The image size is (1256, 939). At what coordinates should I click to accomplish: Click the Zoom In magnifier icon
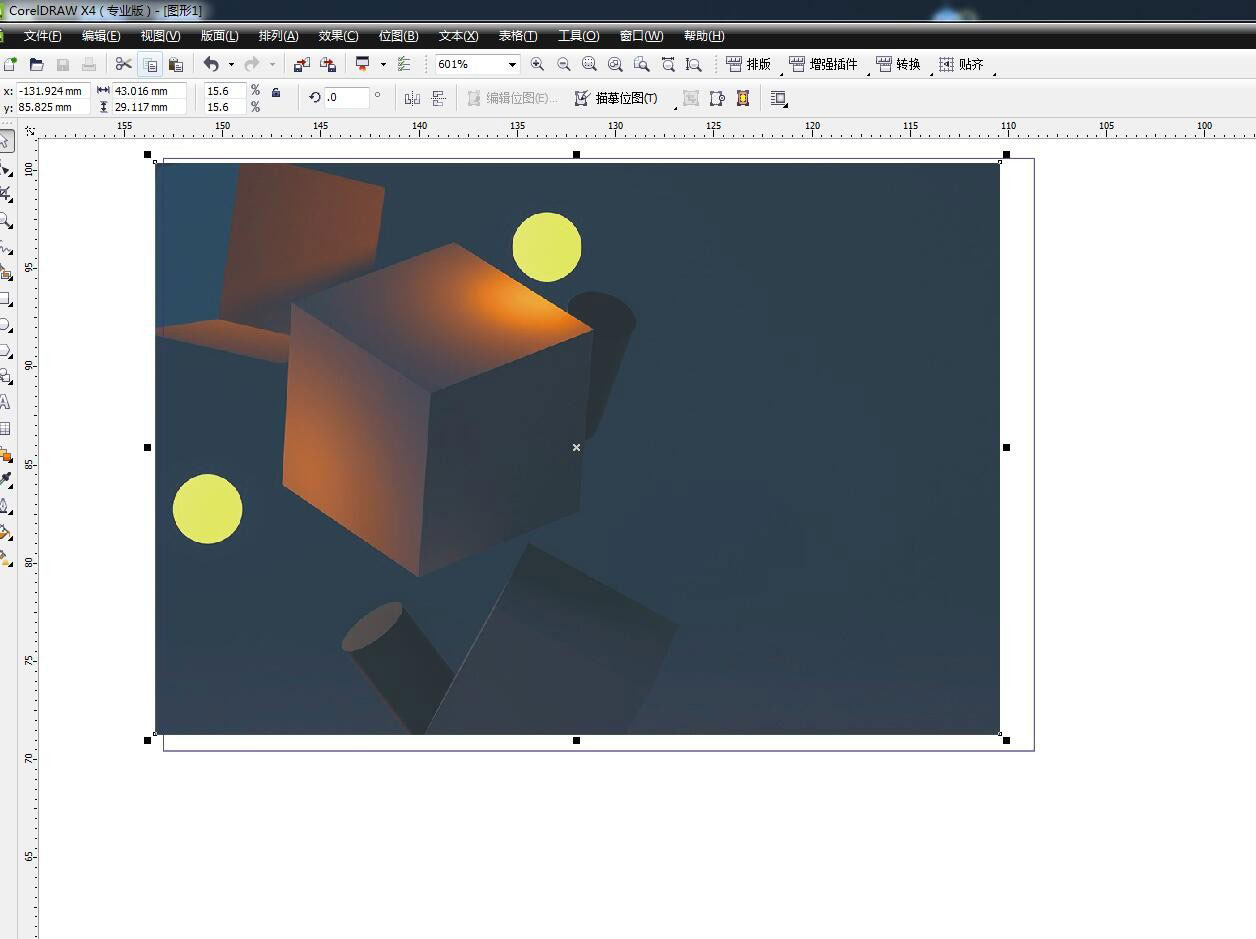click(x=537, y=64)
